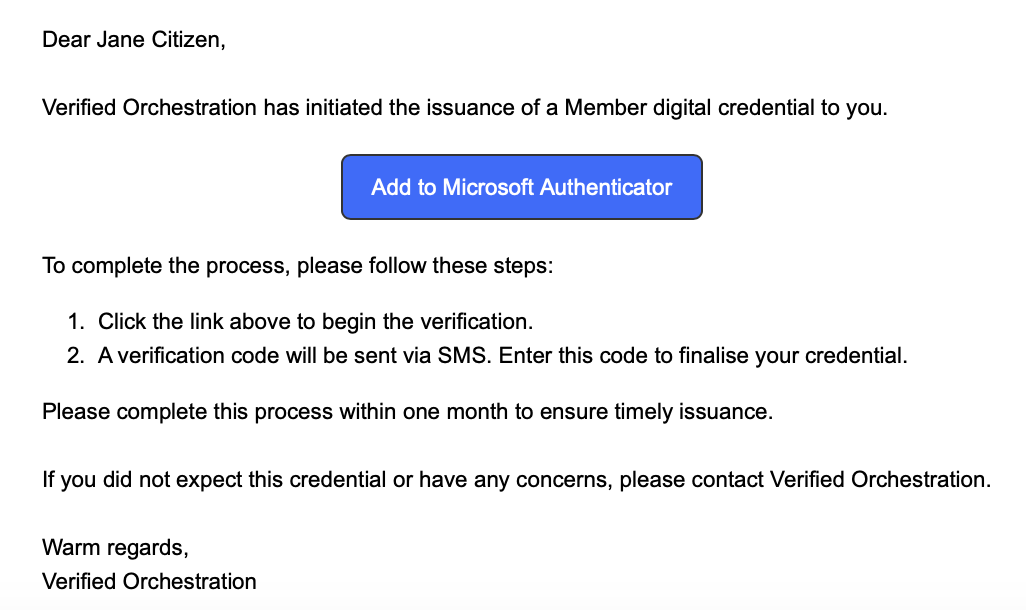
Task: Click the list number 2 marker
Action: 76,355
